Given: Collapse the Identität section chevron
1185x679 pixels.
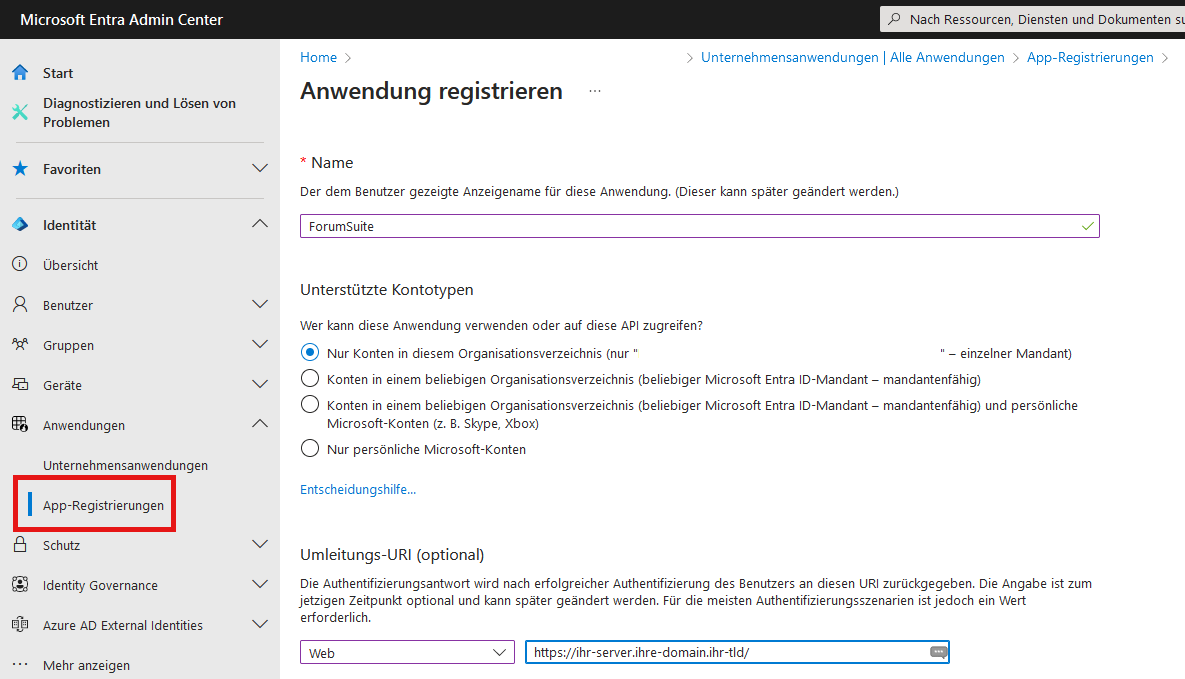Looking at the screenshot, I should coord(260,225).
